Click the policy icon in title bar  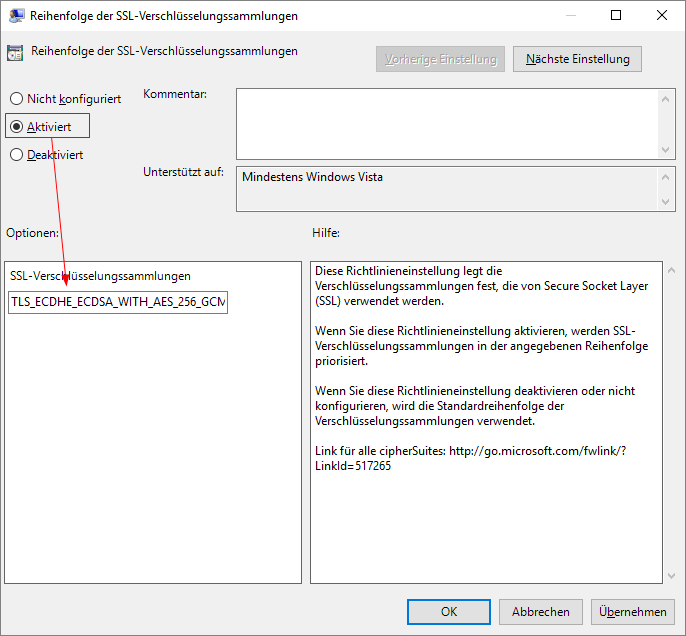pos(16,16)
